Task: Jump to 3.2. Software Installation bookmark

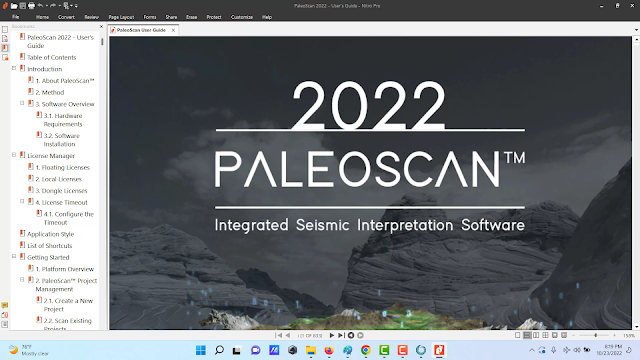Action: coord(62,140)
